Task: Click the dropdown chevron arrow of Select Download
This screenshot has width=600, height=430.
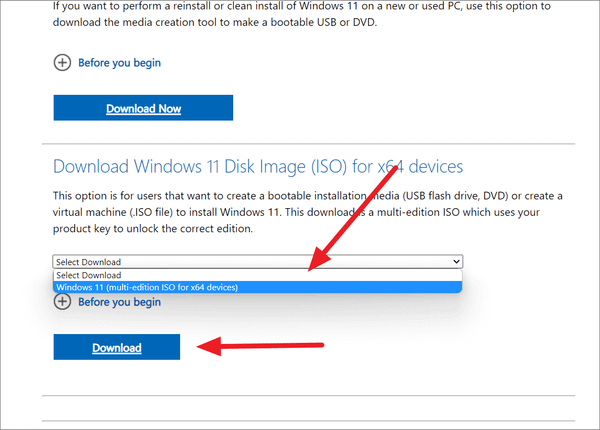Action: click(x=457, y=261)
